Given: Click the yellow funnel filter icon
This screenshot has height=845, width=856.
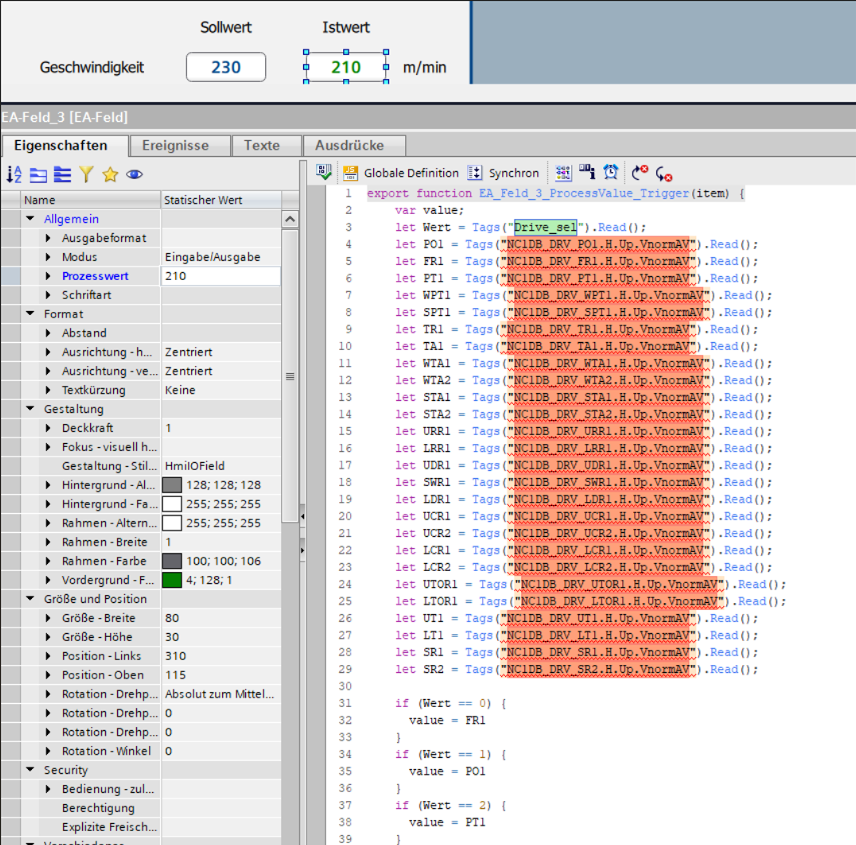Looking at the screenshot, I should 86,174.
